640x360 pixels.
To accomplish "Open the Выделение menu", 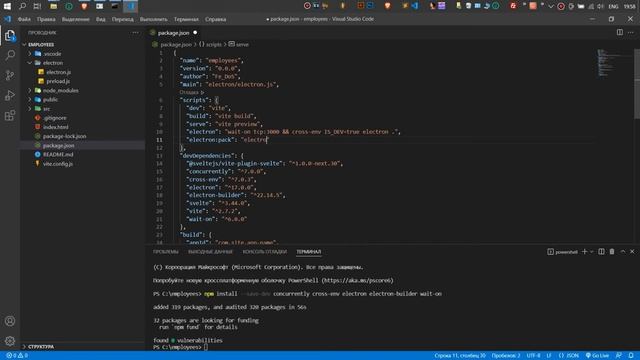I will (76, 19).
